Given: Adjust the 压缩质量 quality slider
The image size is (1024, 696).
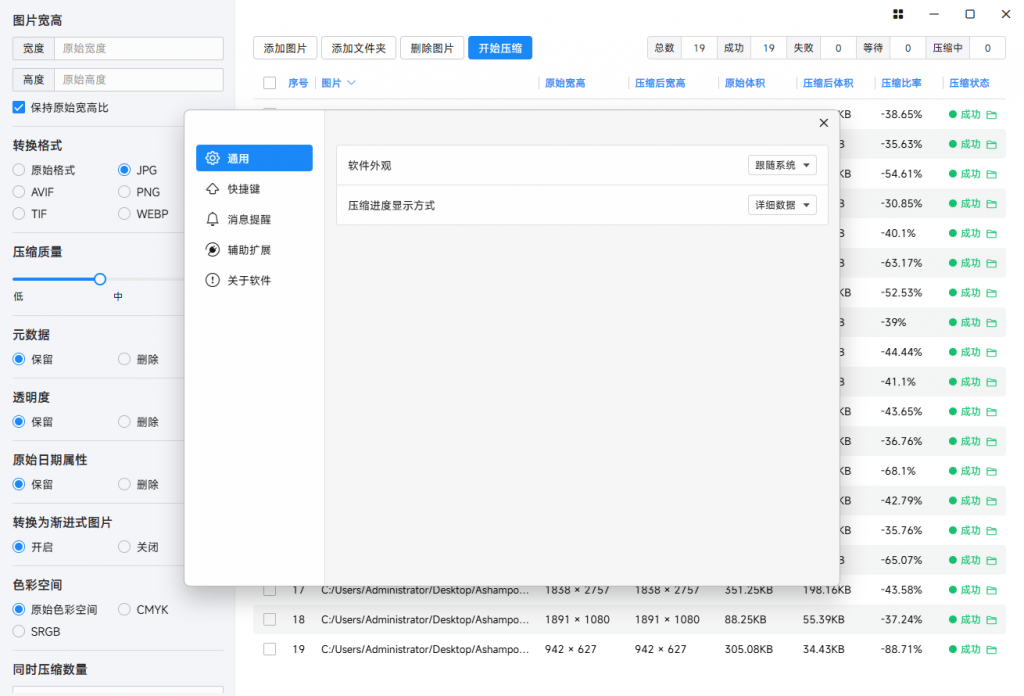Looking at the screenshot, I should 100,279.
